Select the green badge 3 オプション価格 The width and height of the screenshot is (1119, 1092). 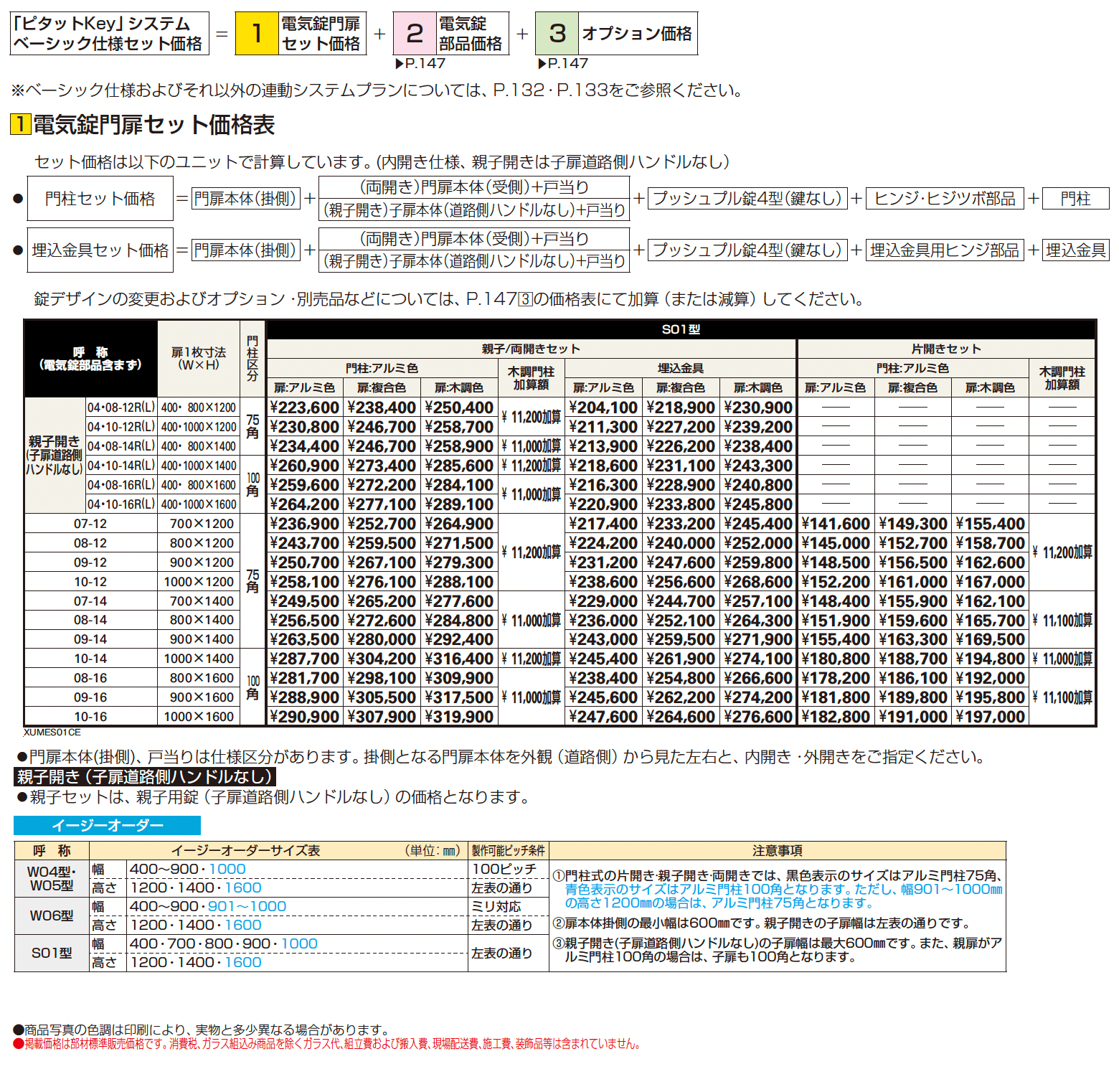click(x=615, y=32)
